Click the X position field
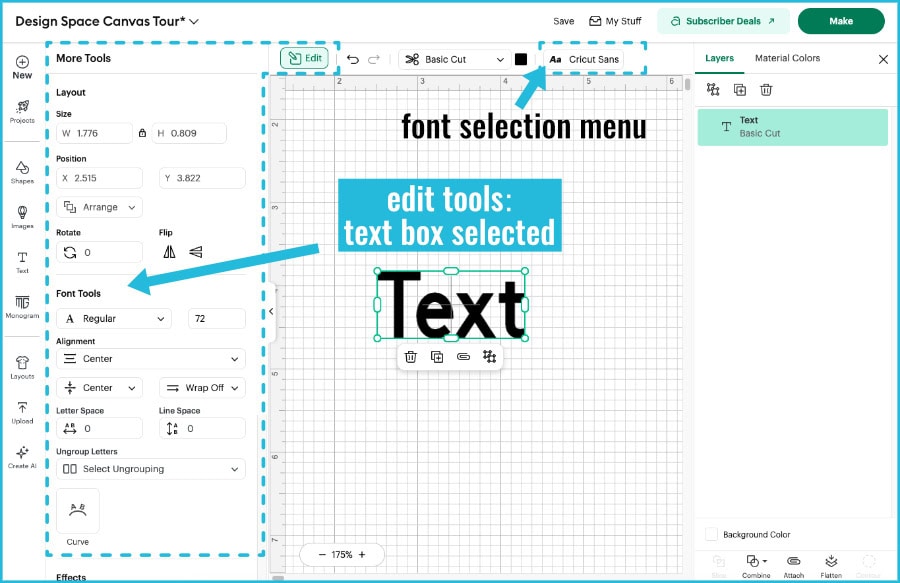 [x=99, y=178]
